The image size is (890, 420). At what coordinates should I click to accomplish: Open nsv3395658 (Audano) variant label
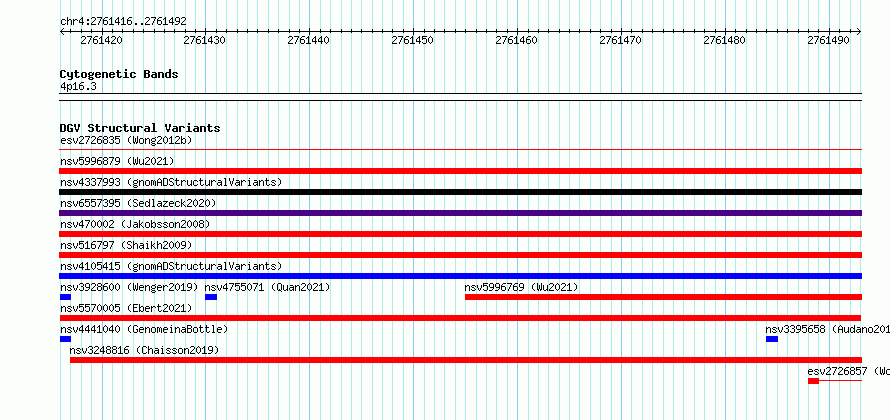pyautogui.click(x=828, y=329)
